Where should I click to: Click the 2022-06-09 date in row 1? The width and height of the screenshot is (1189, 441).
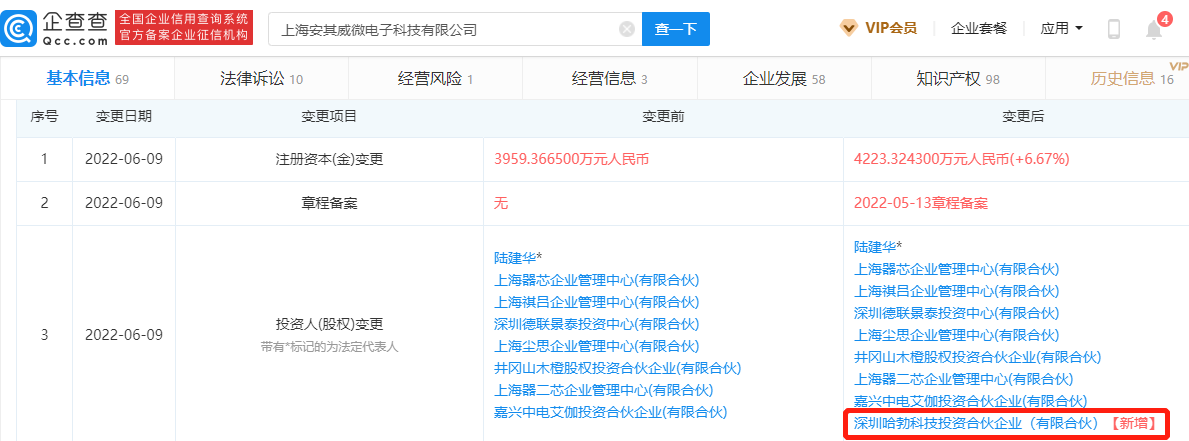pos(124,160)
